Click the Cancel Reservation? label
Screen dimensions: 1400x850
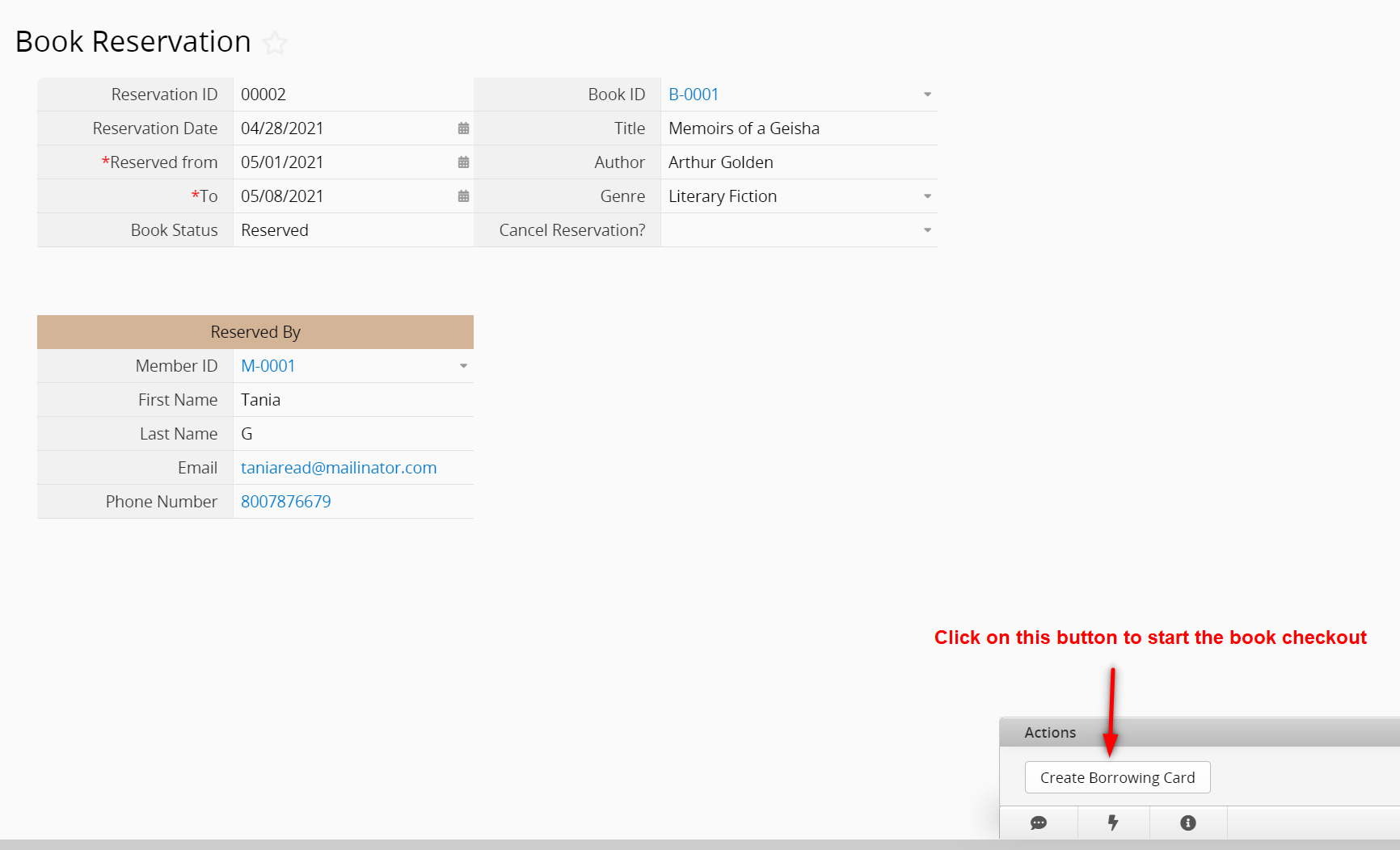(x=572, y=230)
